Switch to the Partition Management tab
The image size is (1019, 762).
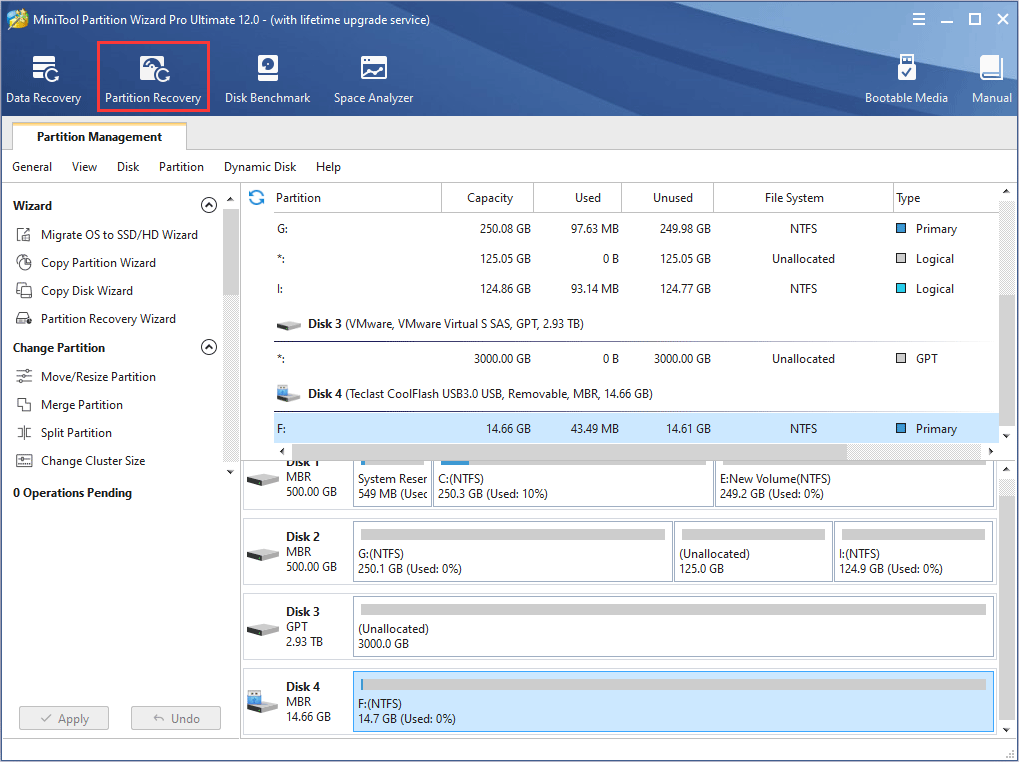(99, 136)
